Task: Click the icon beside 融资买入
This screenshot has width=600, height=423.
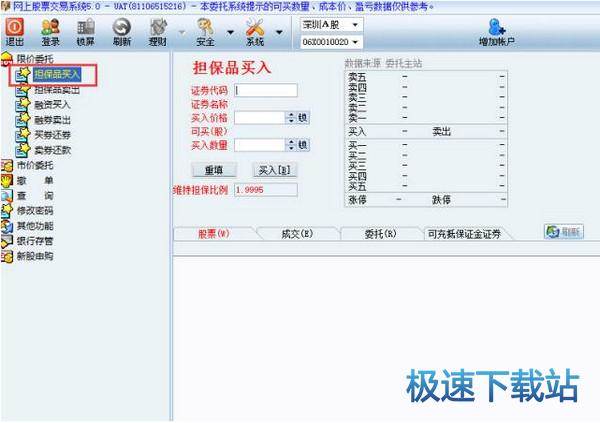Action: [x=23, y=104]
